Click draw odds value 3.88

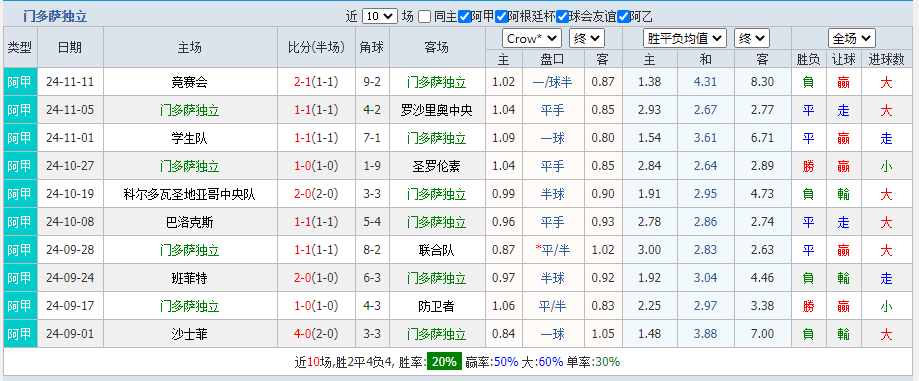pyautogui.click(x=705, y=334)
